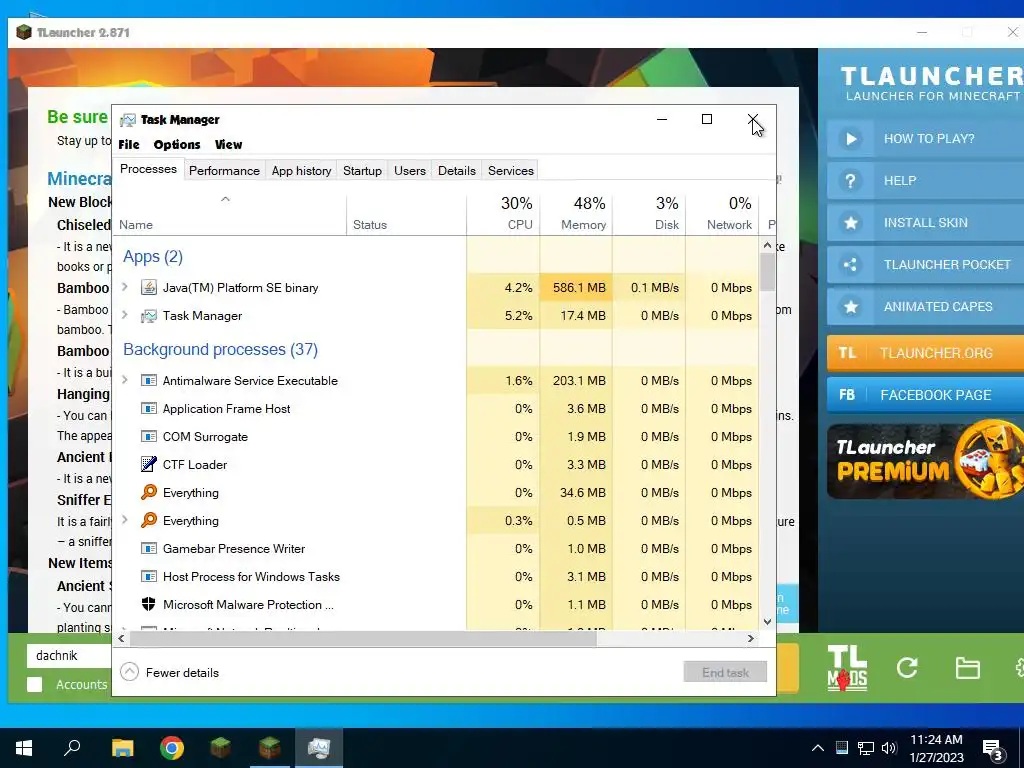Open TLAUNCHER POCKET sidebar button
1024x768 pixels.
925,264
